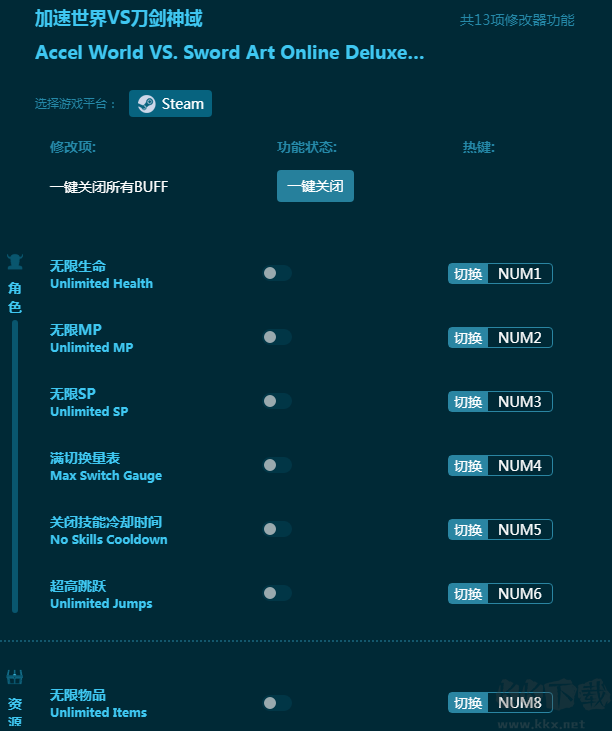
Task: Turn on Unlimited SP toggle
Action: point(276,401)
